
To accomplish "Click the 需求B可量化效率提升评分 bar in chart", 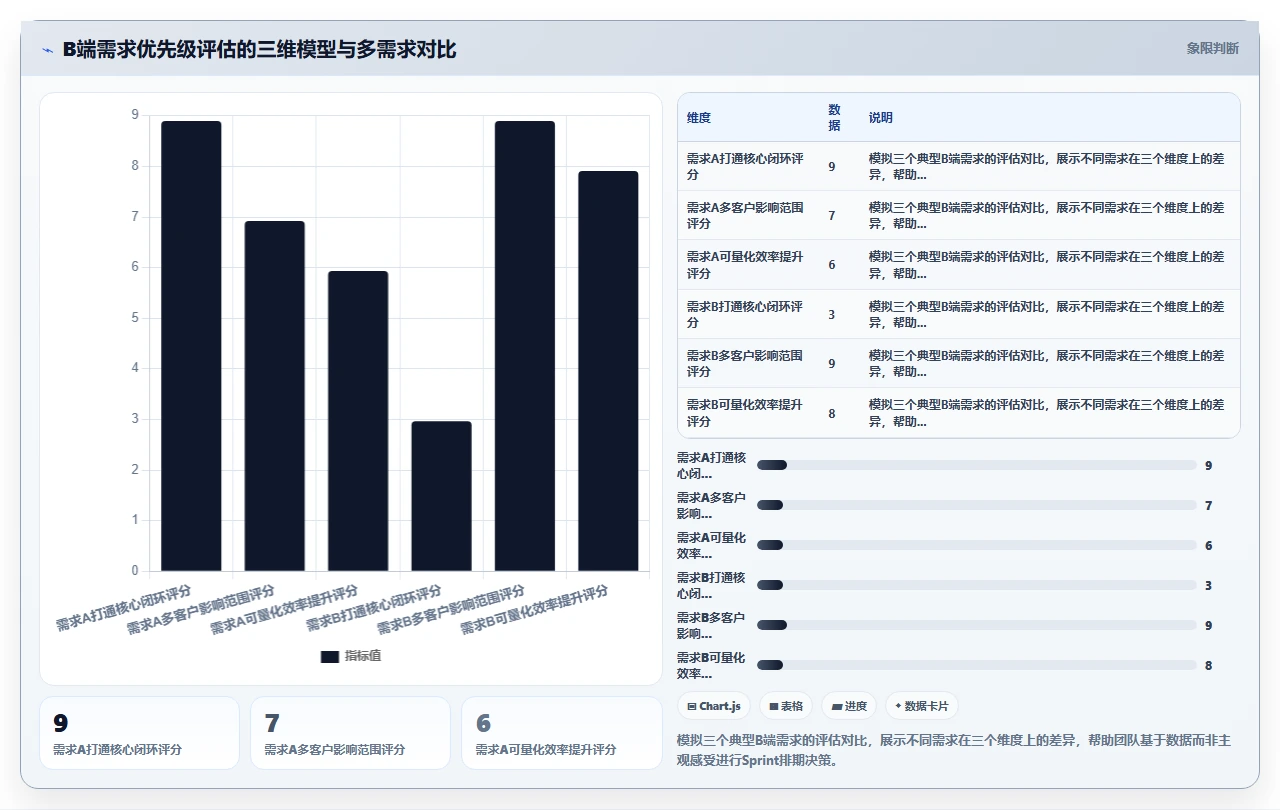I will (x=608, y=371).
